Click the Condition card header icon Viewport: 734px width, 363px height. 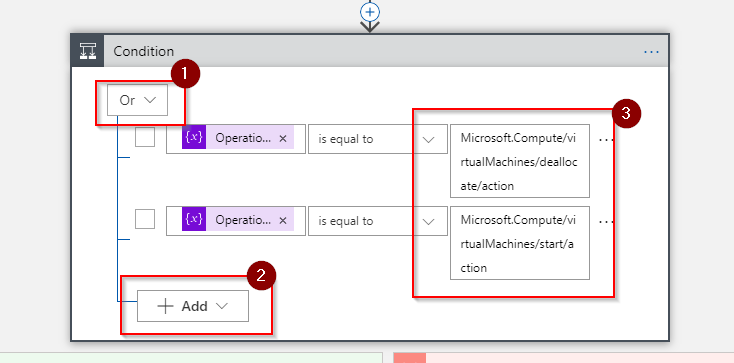click(x=88, y=51)
